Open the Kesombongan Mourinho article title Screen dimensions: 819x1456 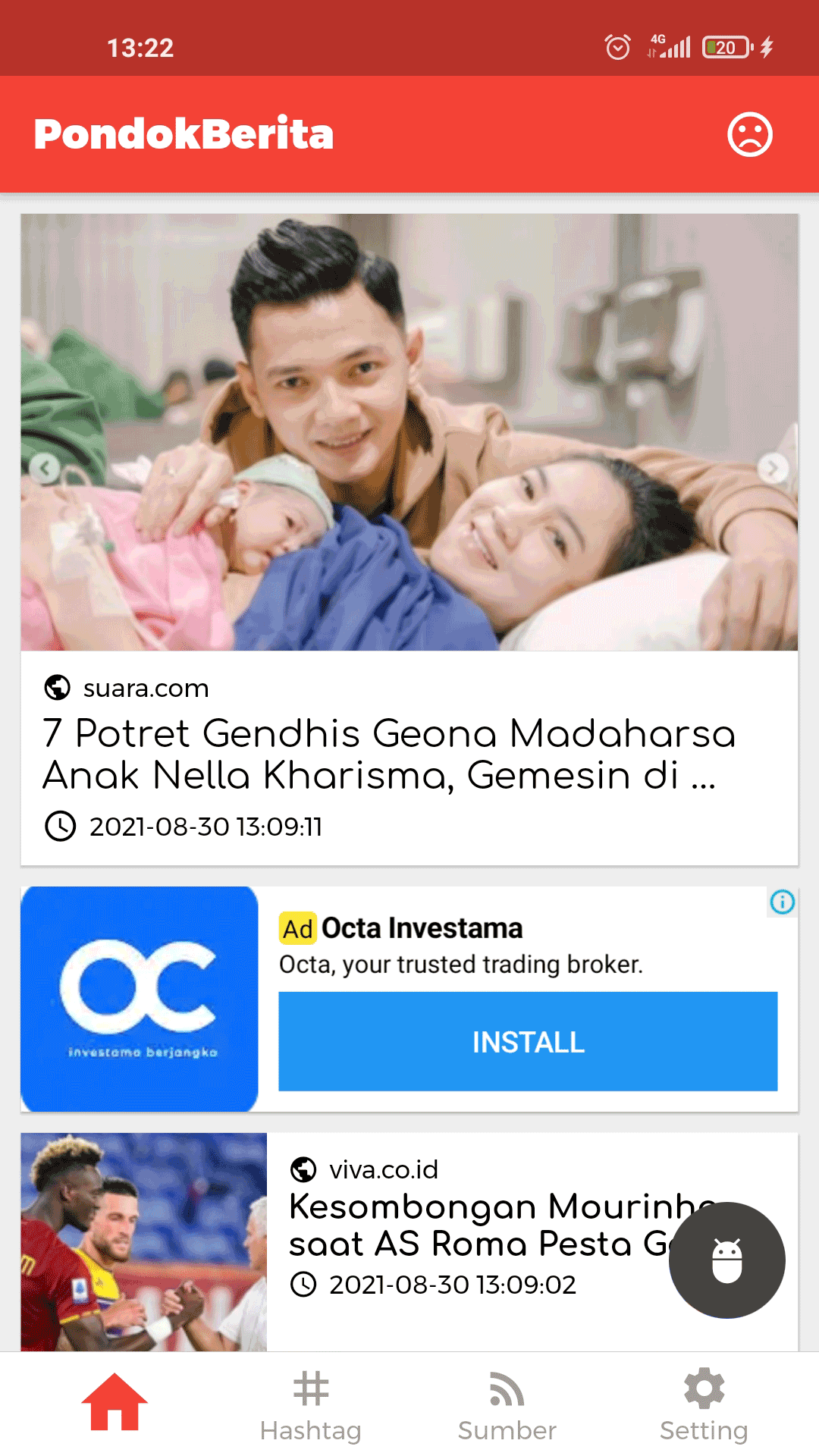coord(500,1225)
